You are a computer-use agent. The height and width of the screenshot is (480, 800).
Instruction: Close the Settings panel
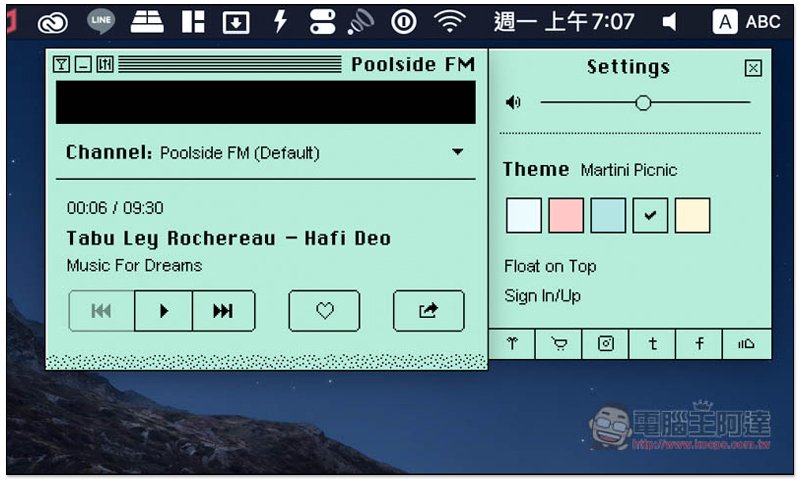pyautogui.click(x=753, y=68)
